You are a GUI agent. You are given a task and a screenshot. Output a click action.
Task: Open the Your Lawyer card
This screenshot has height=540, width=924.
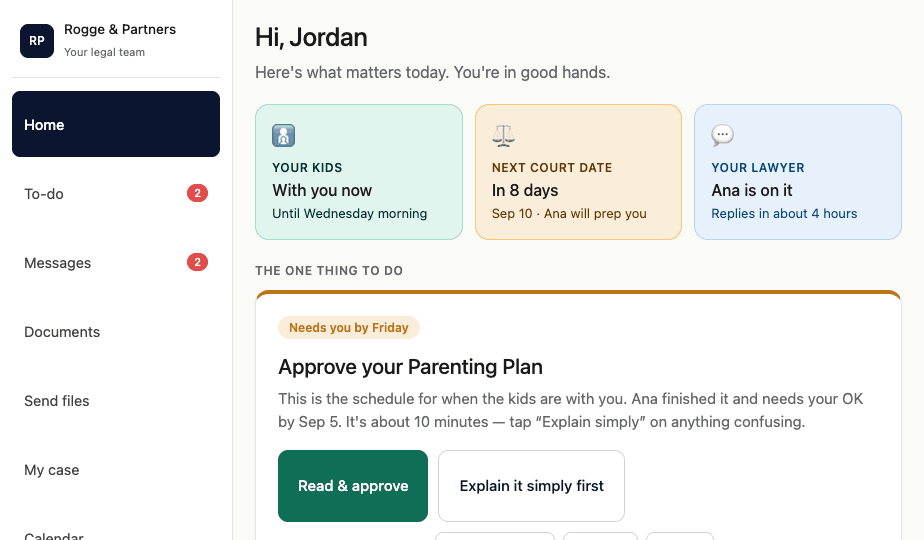coord(798,172)
